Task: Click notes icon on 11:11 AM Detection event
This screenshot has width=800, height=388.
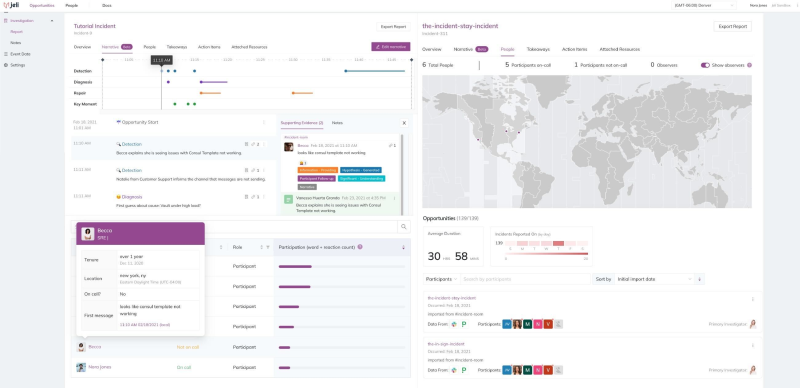Action: [x=246, y=171]
